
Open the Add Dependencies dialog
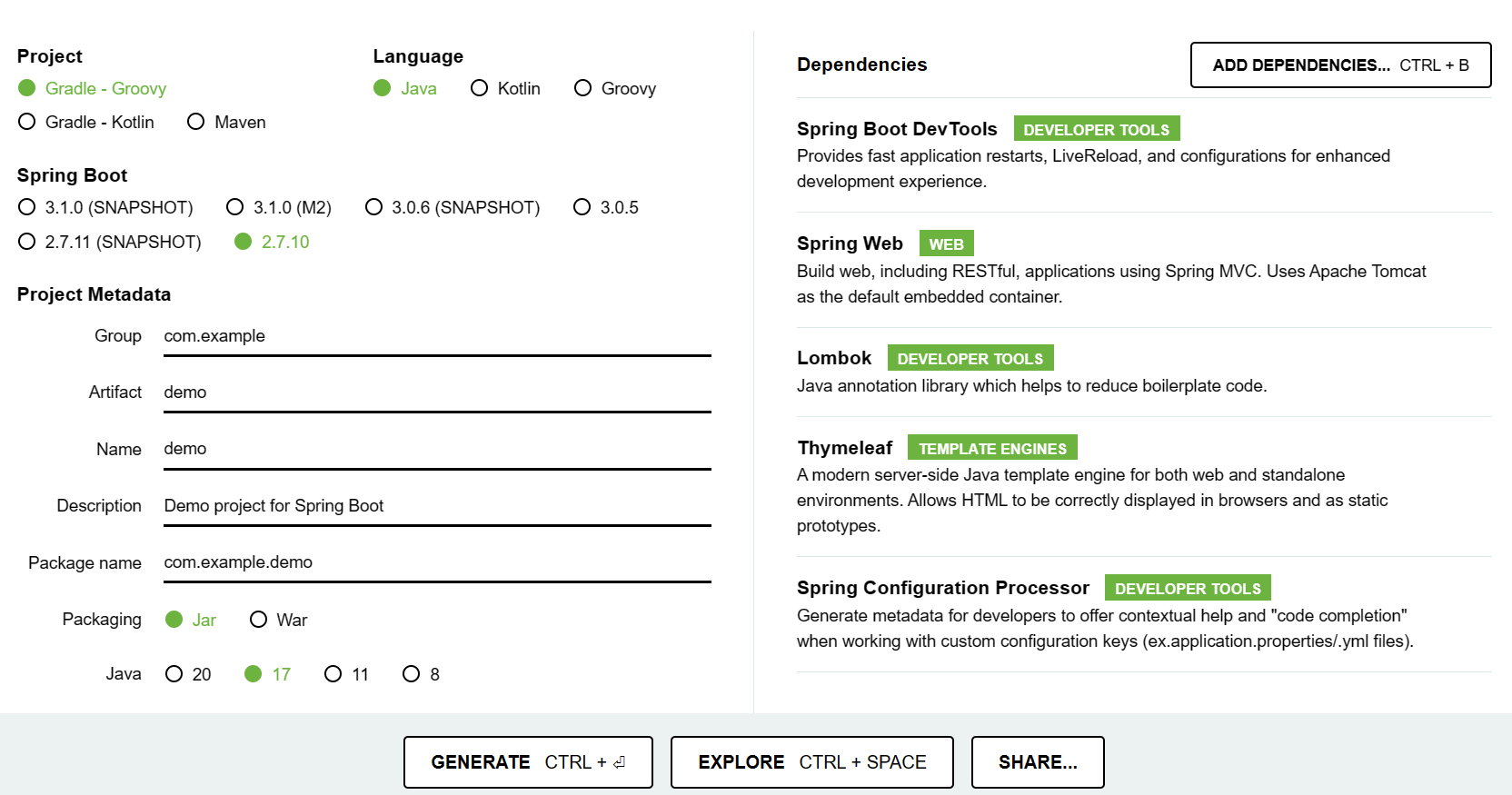click(x=1341, y=65)
